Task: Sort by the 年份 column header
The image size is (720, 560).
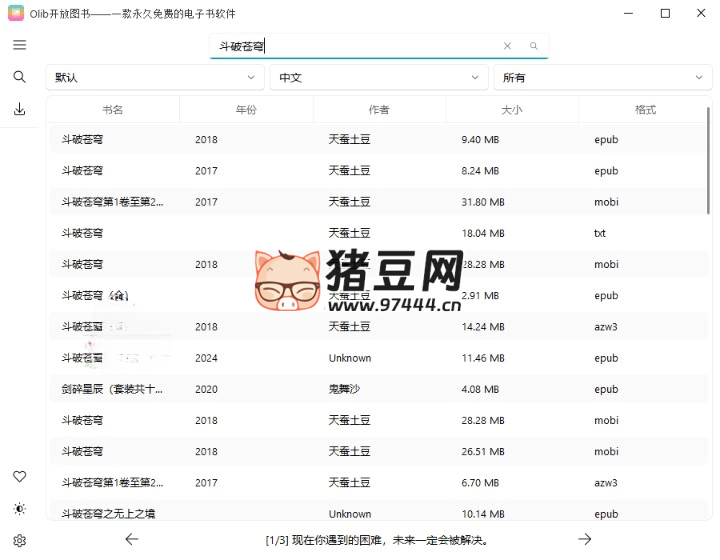Action: tap(246, 110)
